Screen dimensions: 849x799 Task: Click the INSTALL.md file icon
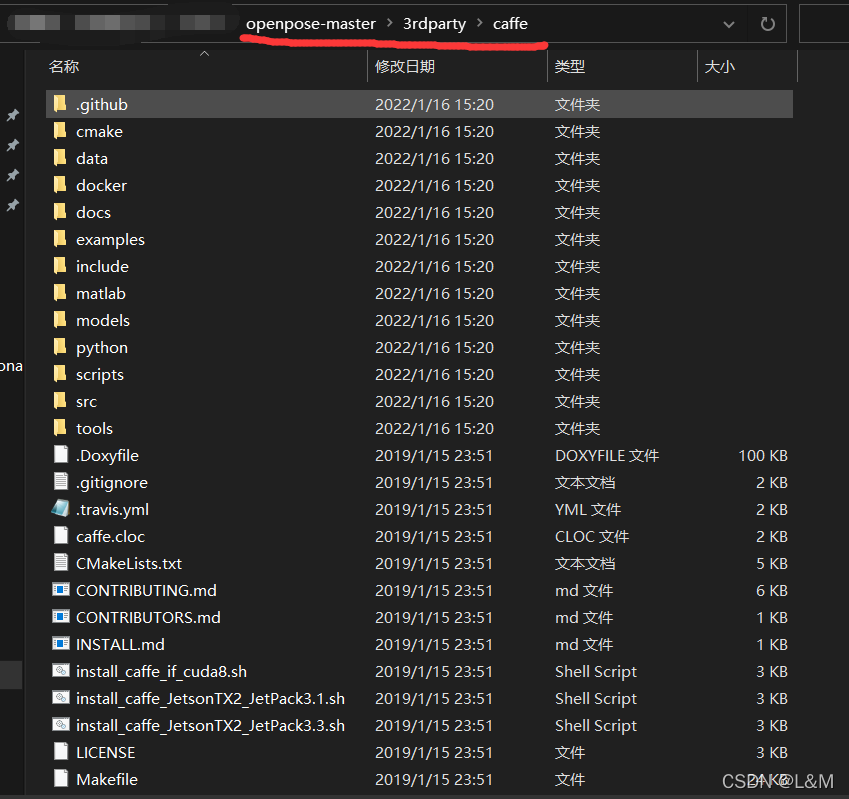(61, 644)
